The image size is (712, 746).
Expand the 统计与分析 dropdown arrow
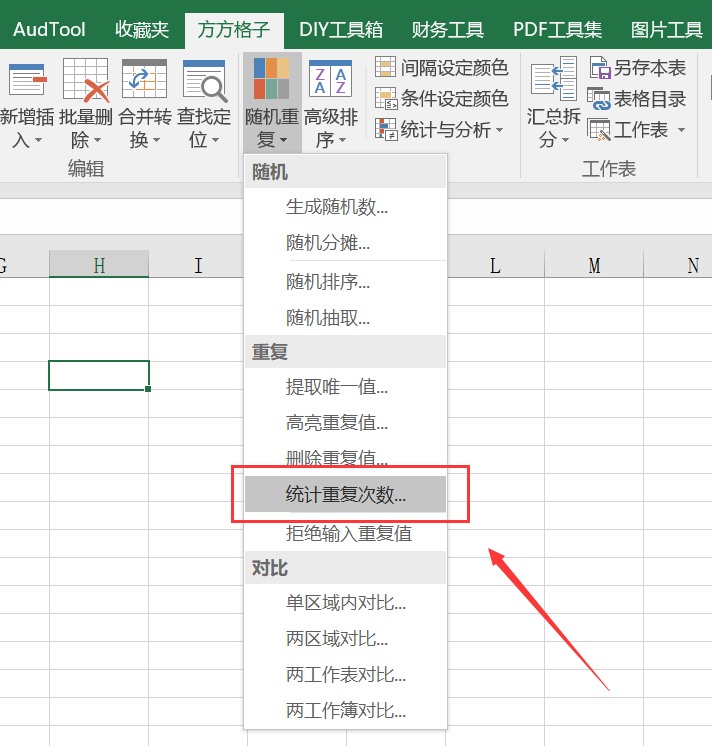click(499, 130)
